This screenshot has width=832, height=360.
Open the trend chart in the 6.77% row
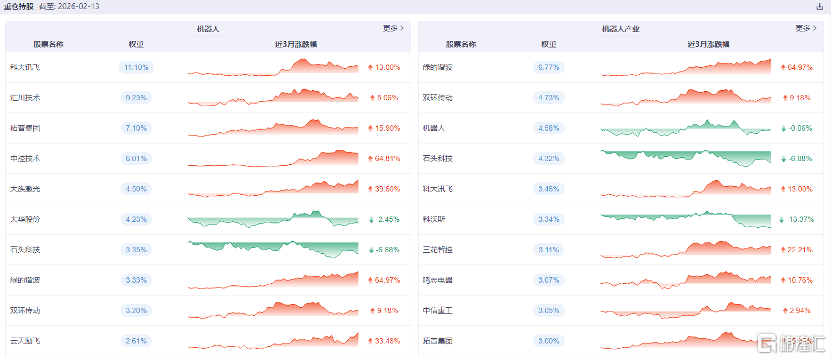pos(686,67)
